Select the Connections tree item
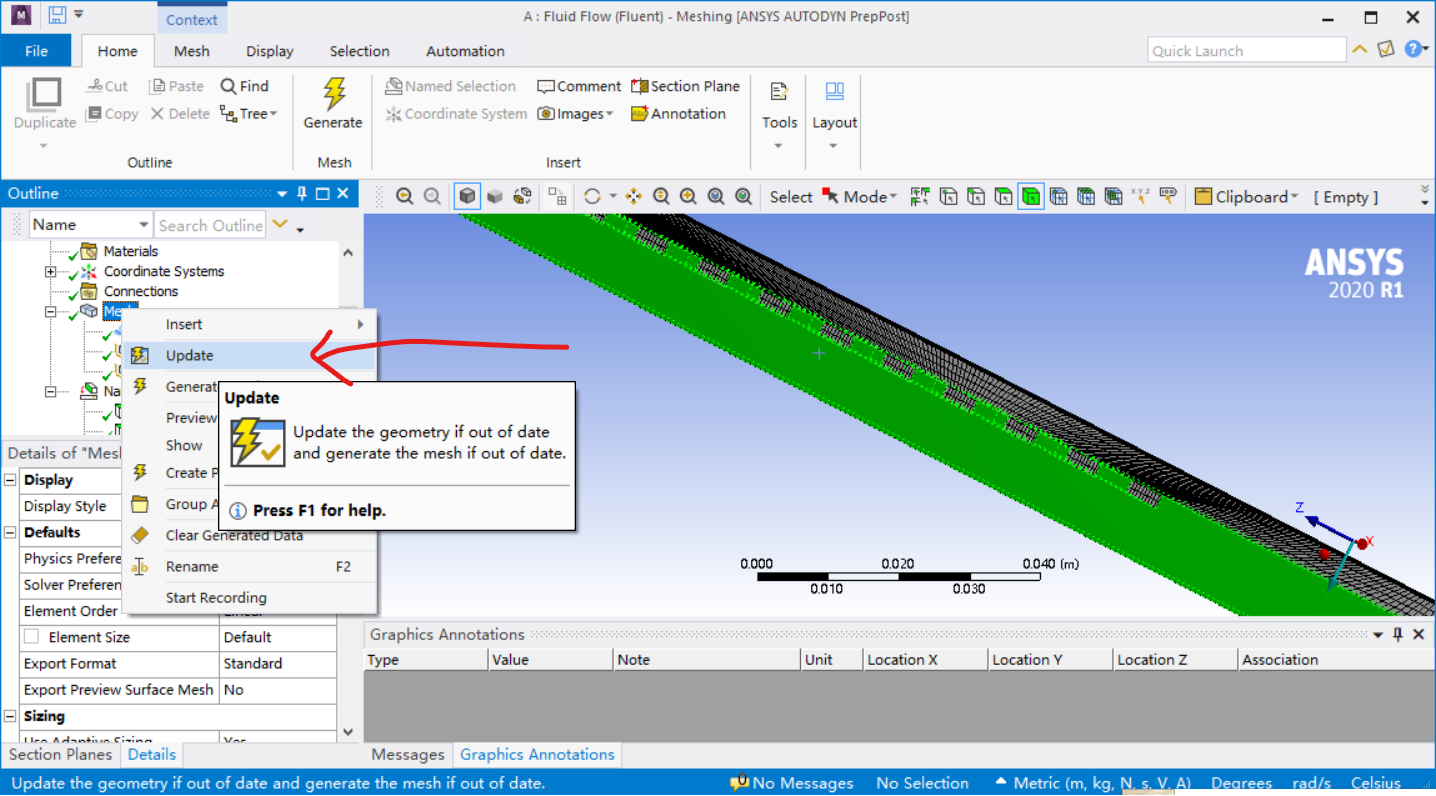Screen dimensions: 1436x796 [x=141, y=292]
